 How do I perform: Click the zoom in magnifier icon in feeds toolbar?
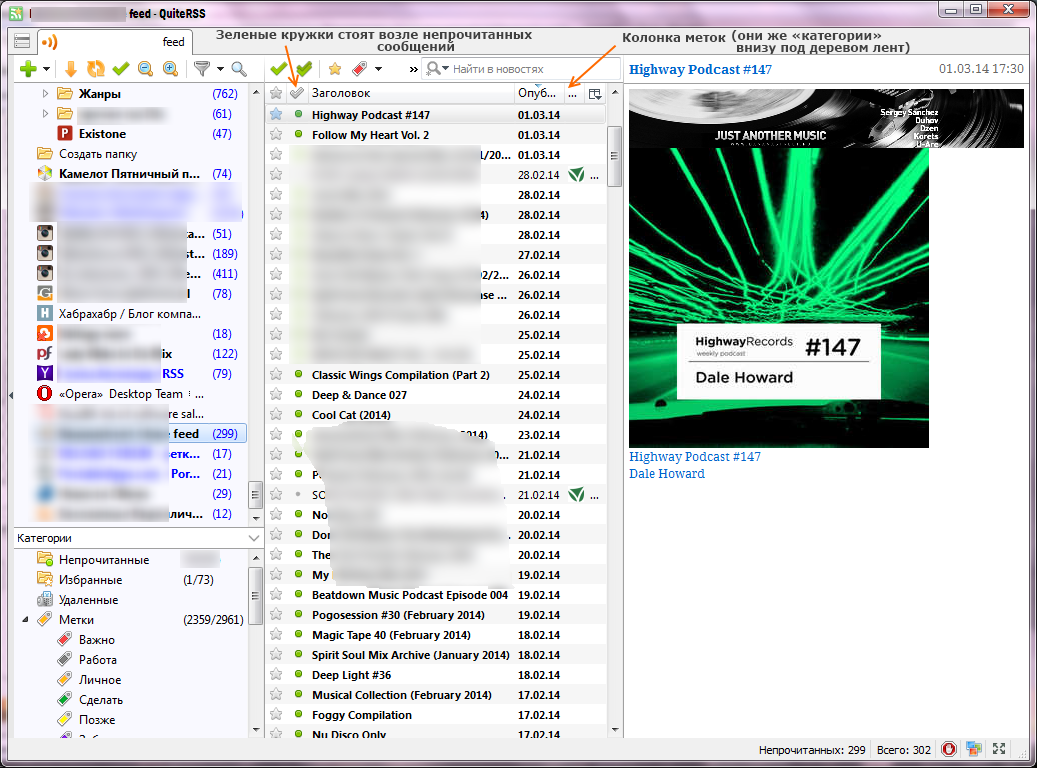tap(170, 69)
